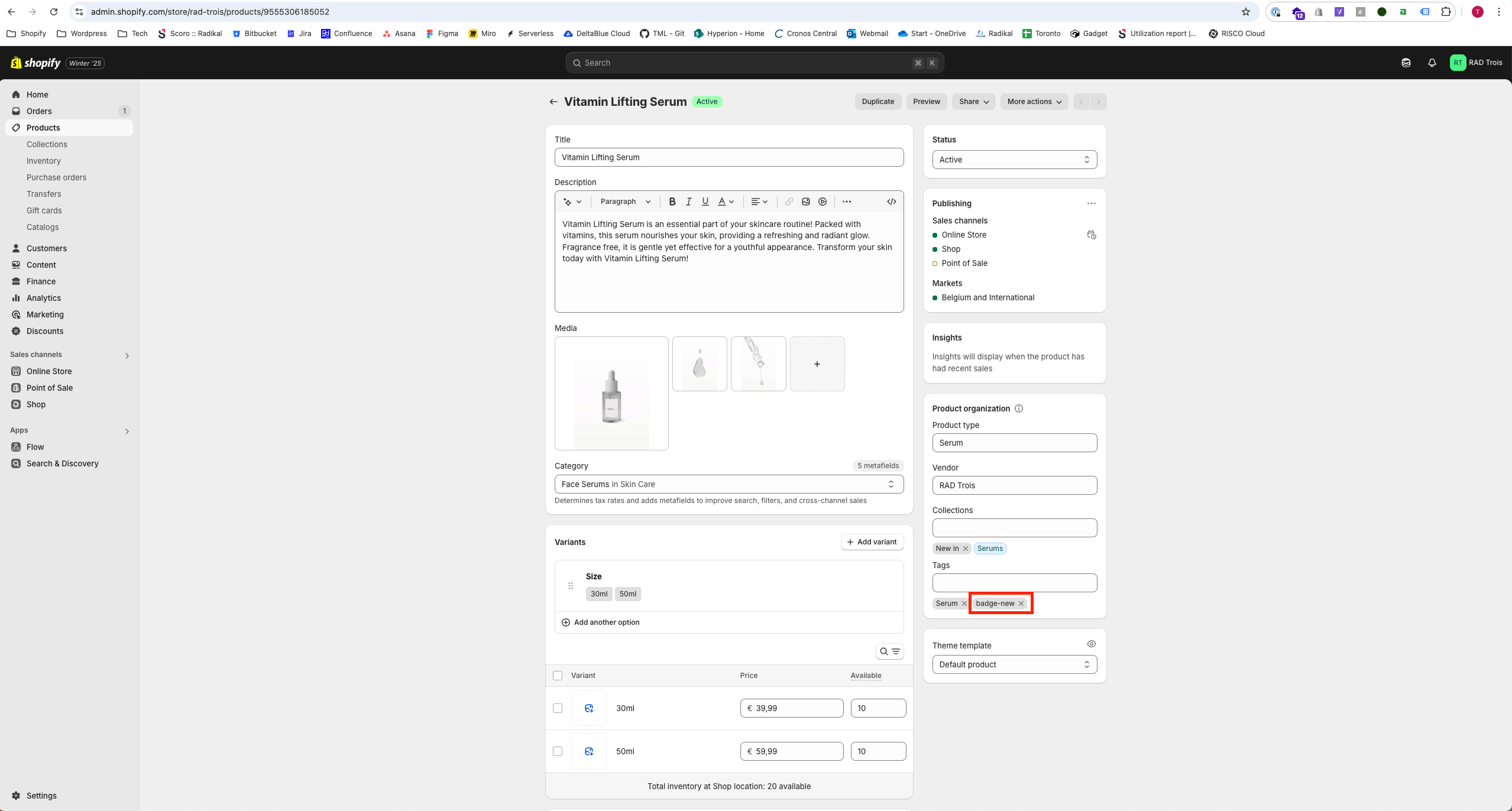Bookmark page with the star icon
This screenshot has height=811, width=1512.
[1245, 12]
